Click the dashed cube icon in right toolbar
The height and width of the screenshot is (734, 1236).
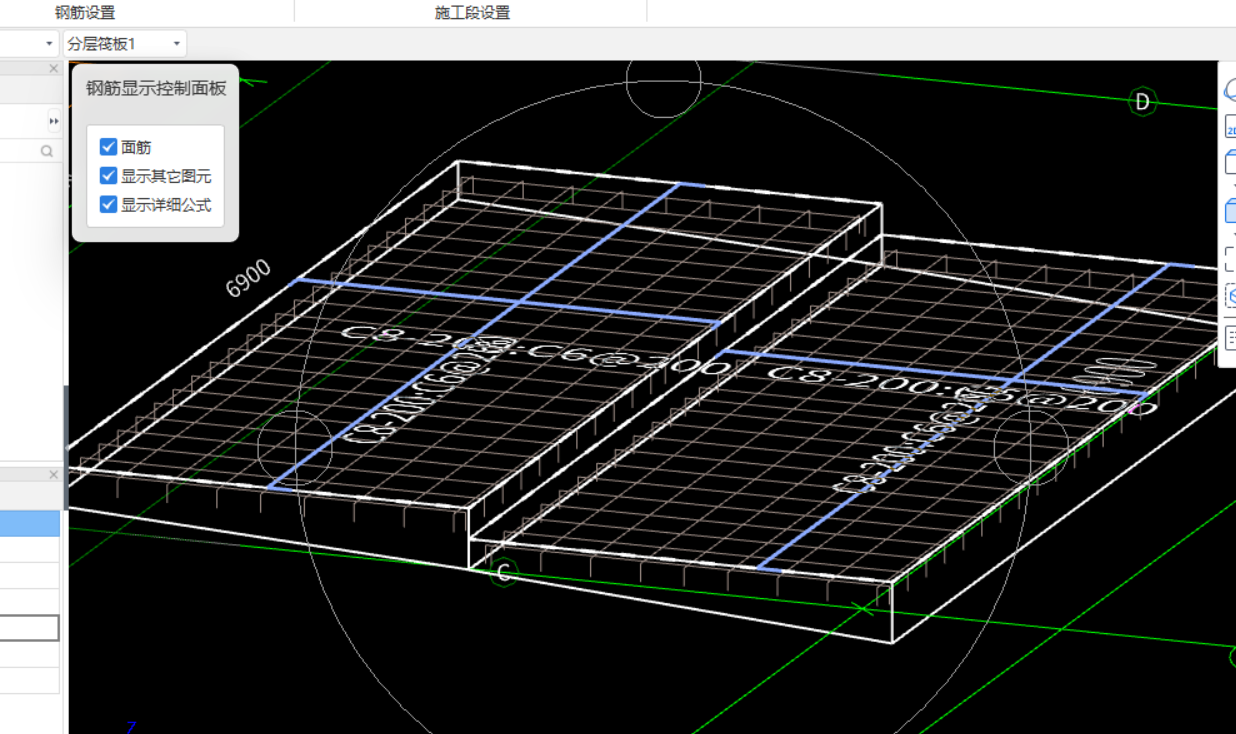[x=1230, y=297]
